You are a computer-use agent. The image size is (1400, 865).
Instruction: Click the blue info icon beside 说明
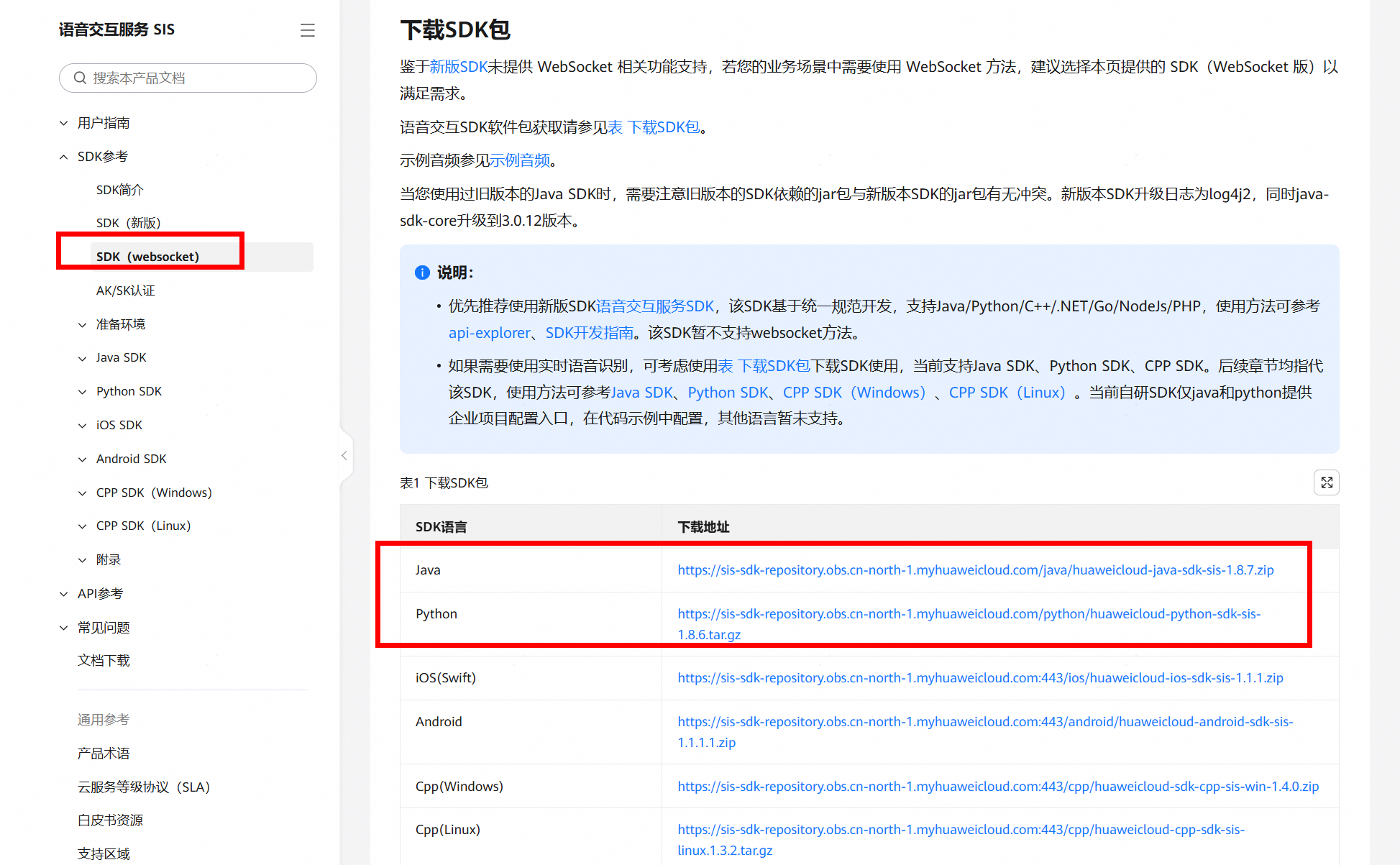[422, 273]
